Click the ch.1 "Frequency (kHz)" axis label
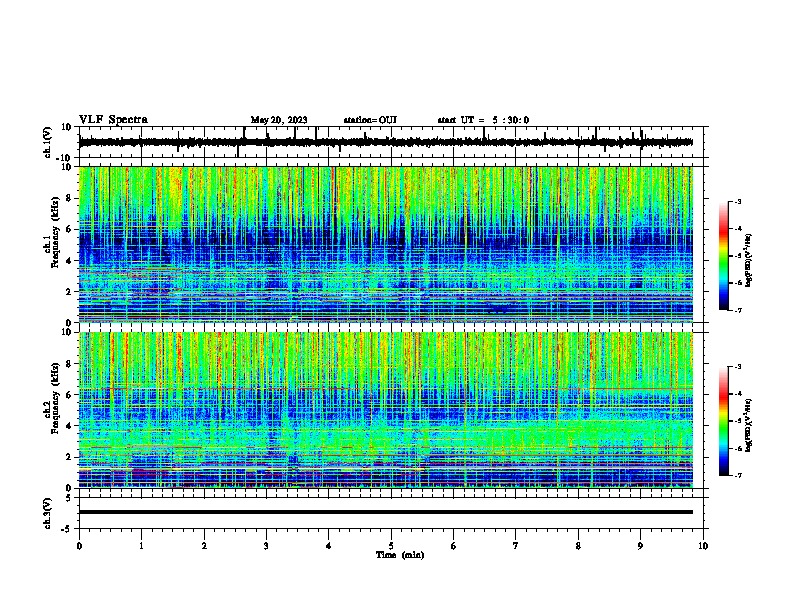The image size is (792, 612). click(x=55, y=233)
